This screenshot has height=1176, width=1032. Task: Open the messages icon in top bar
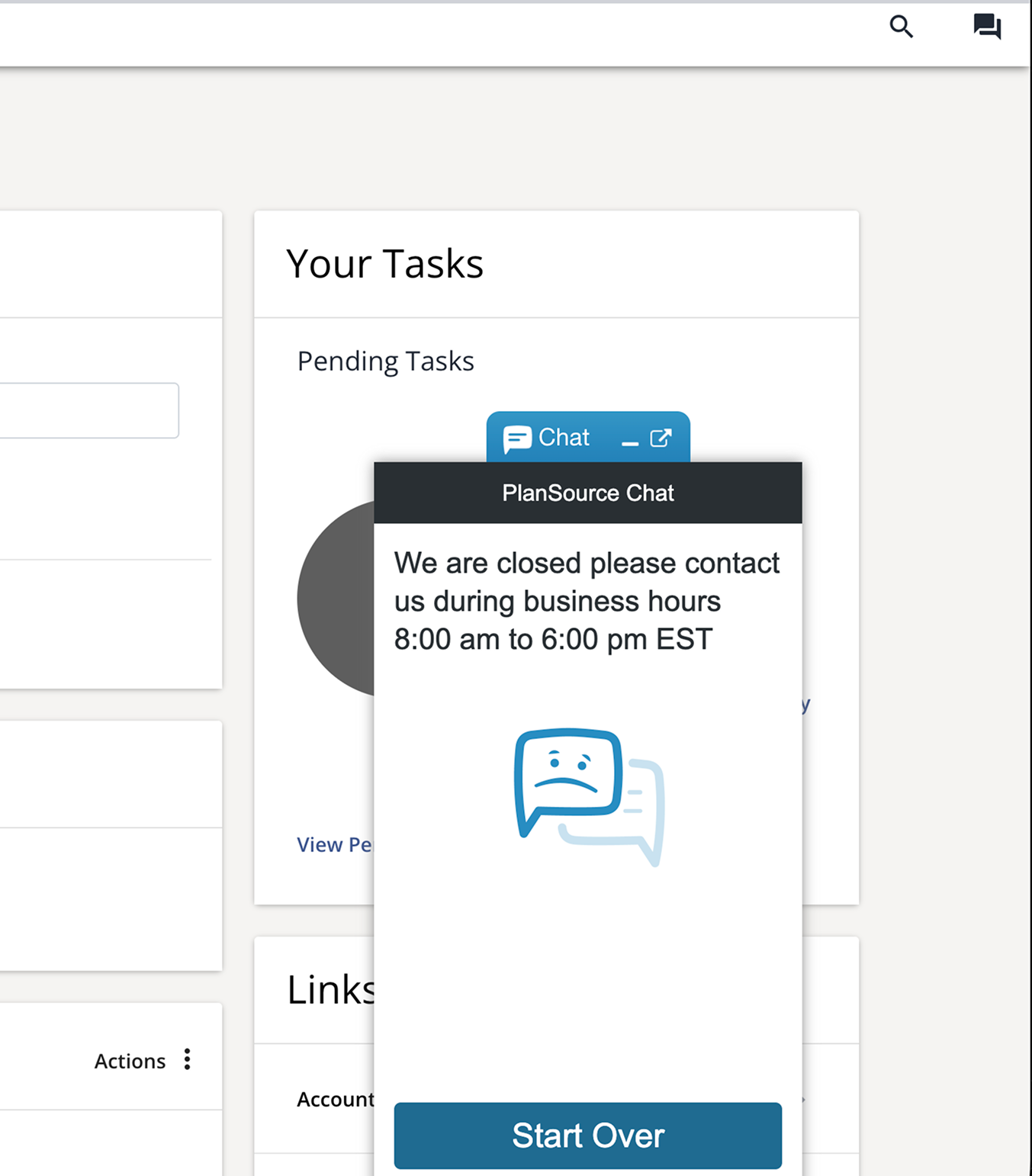coord(986,27)
